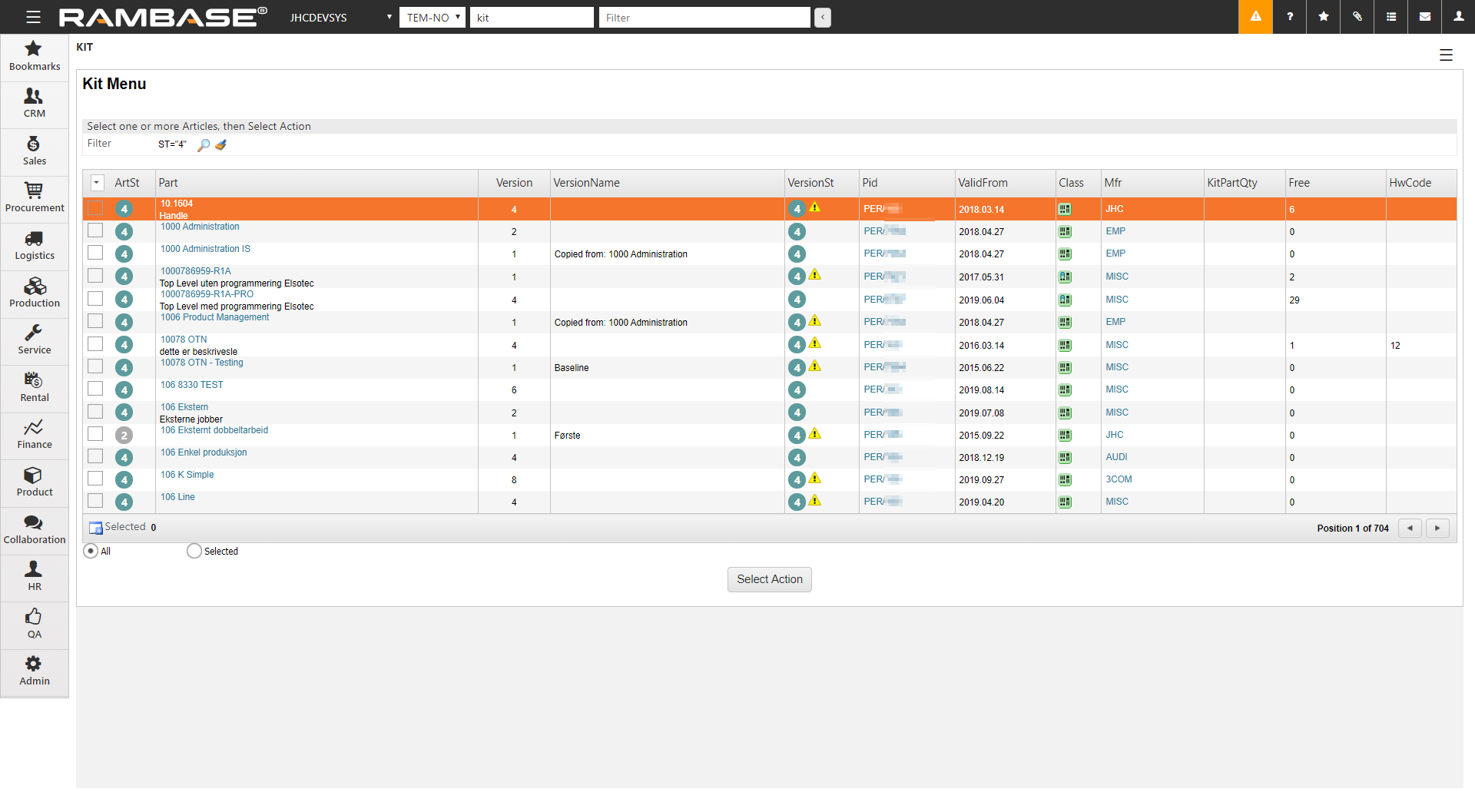Go to the next page arrow
Viewport: 1475px width, 812px height.
(x=1437, y=528)
